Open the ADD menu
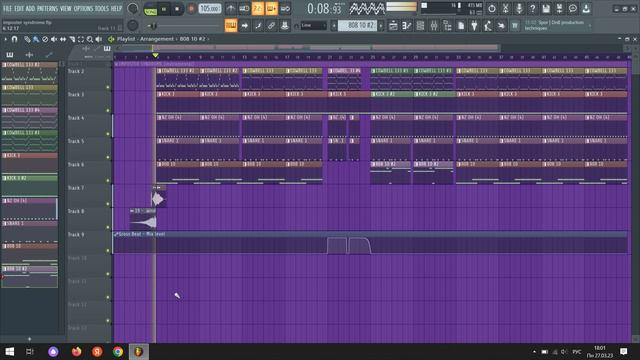This screenshot has width=640, height=360. (x=30, y=8)
